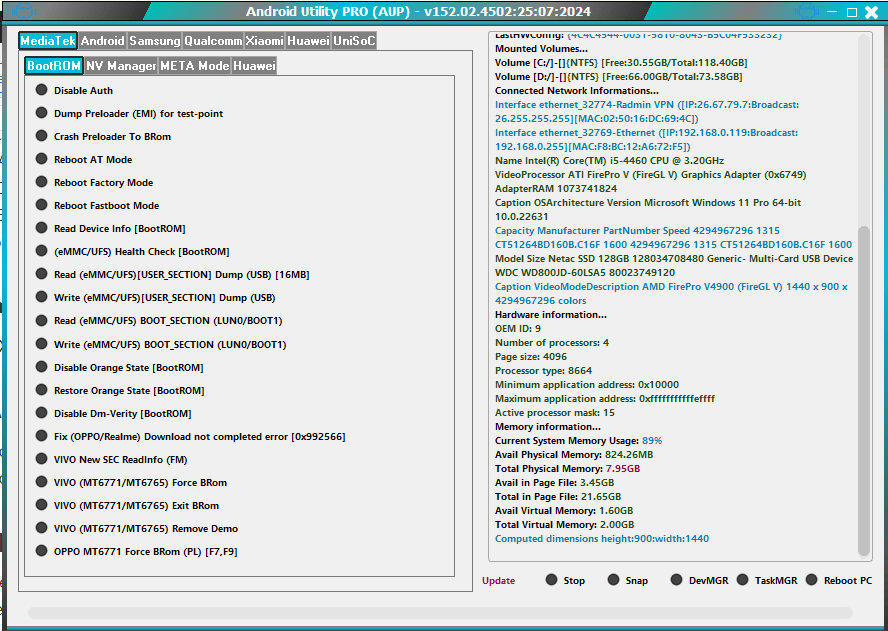Screen dimensions: 888x631
Task: Switch to the Qualcomm tab
Action: [212, 40]
